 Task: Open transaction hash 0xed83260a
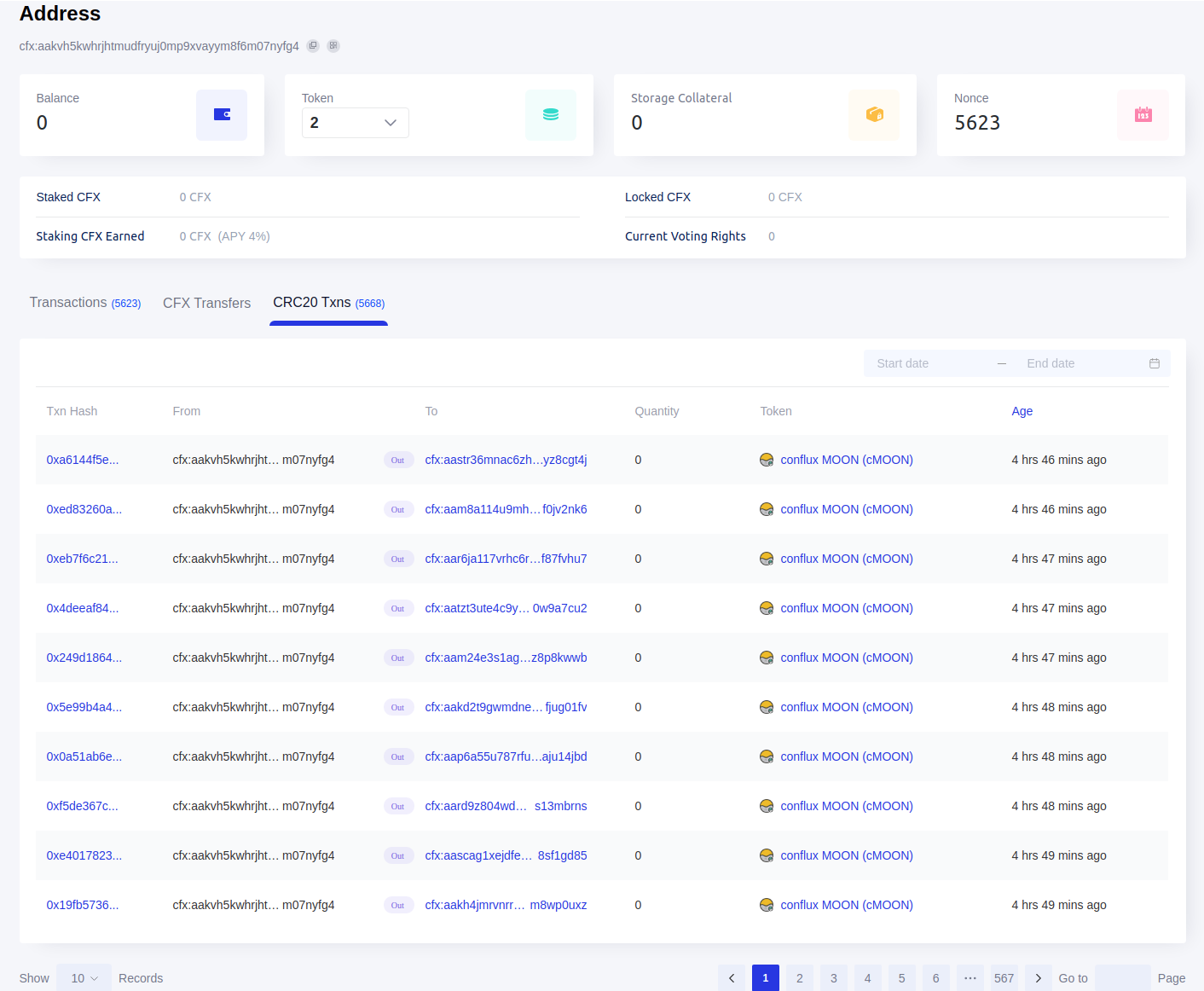pyautogui.click(x=84, y=509)
